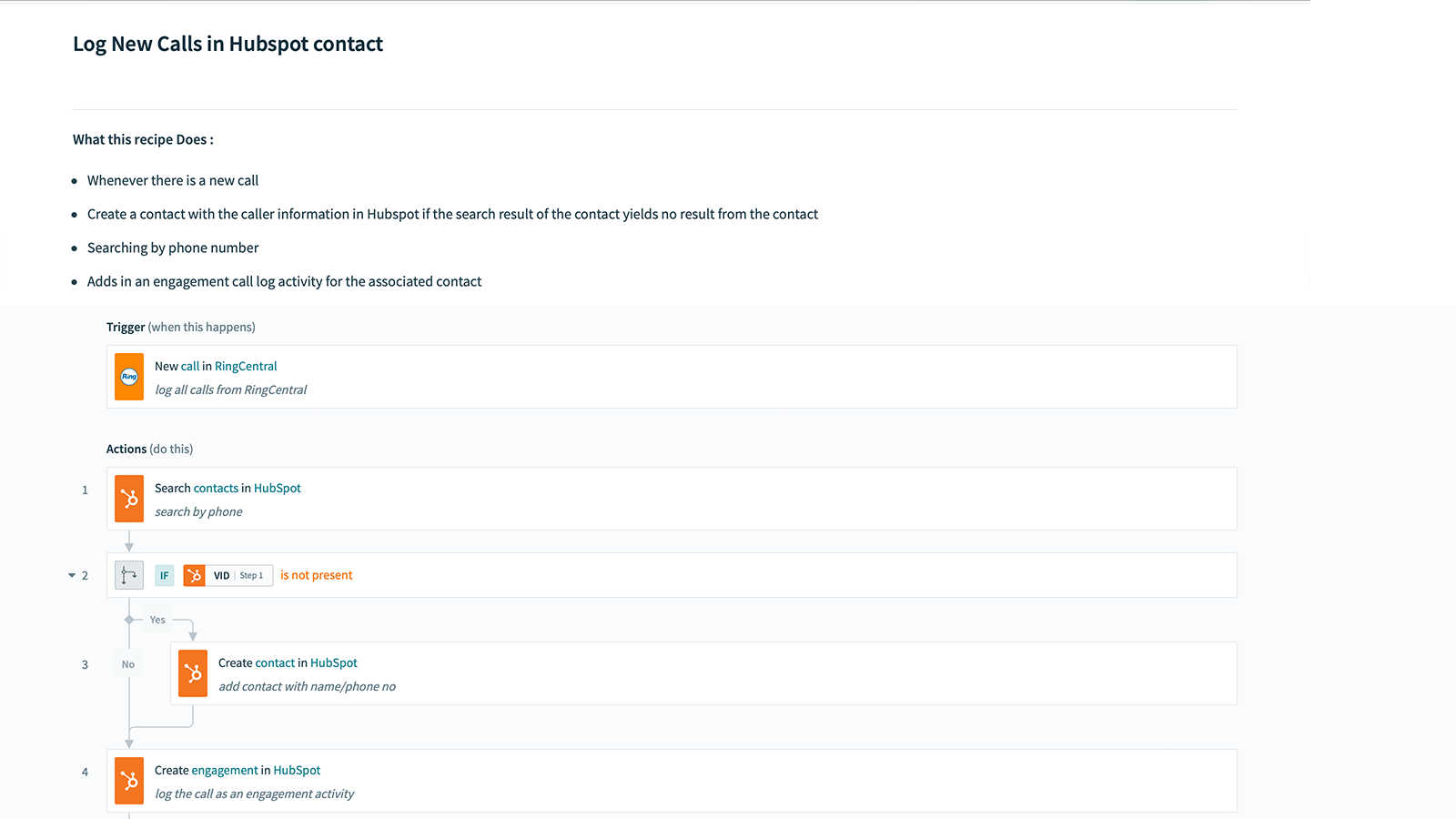The width and height of the screenshot is (1456, 819).
Task: Click 'add contact with name/phone no' description
Action: pyautogui.click(x=307, y=686)
